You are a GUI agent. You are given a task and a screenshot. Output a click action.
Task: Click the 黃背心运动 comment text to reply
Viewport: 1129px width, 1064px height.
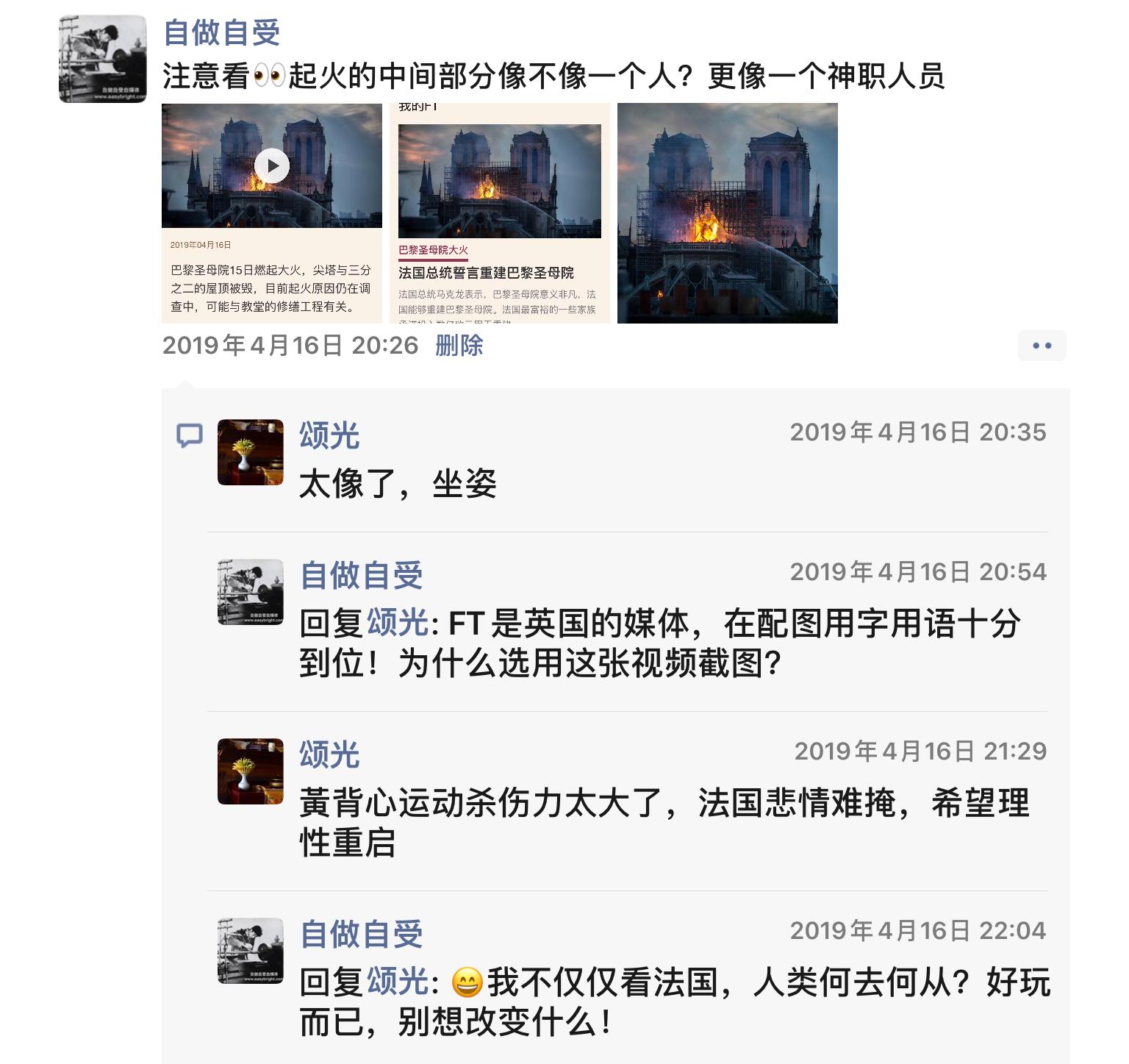664,823
